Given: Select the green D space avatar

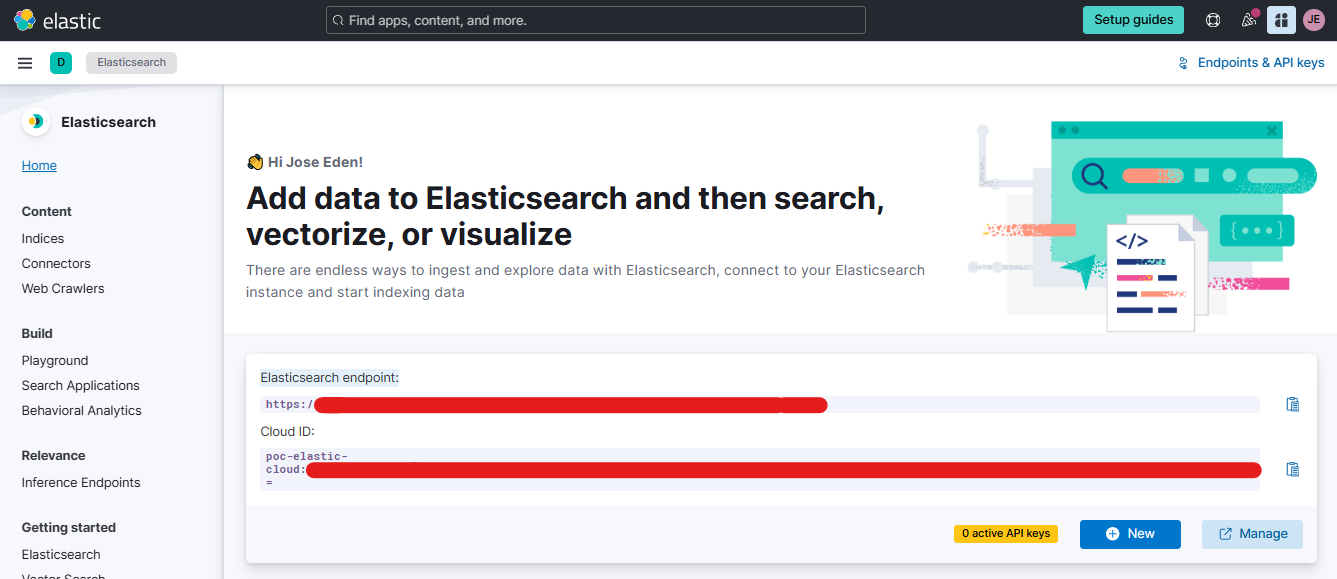Looking at the screenshot, I should click(61, 63).
